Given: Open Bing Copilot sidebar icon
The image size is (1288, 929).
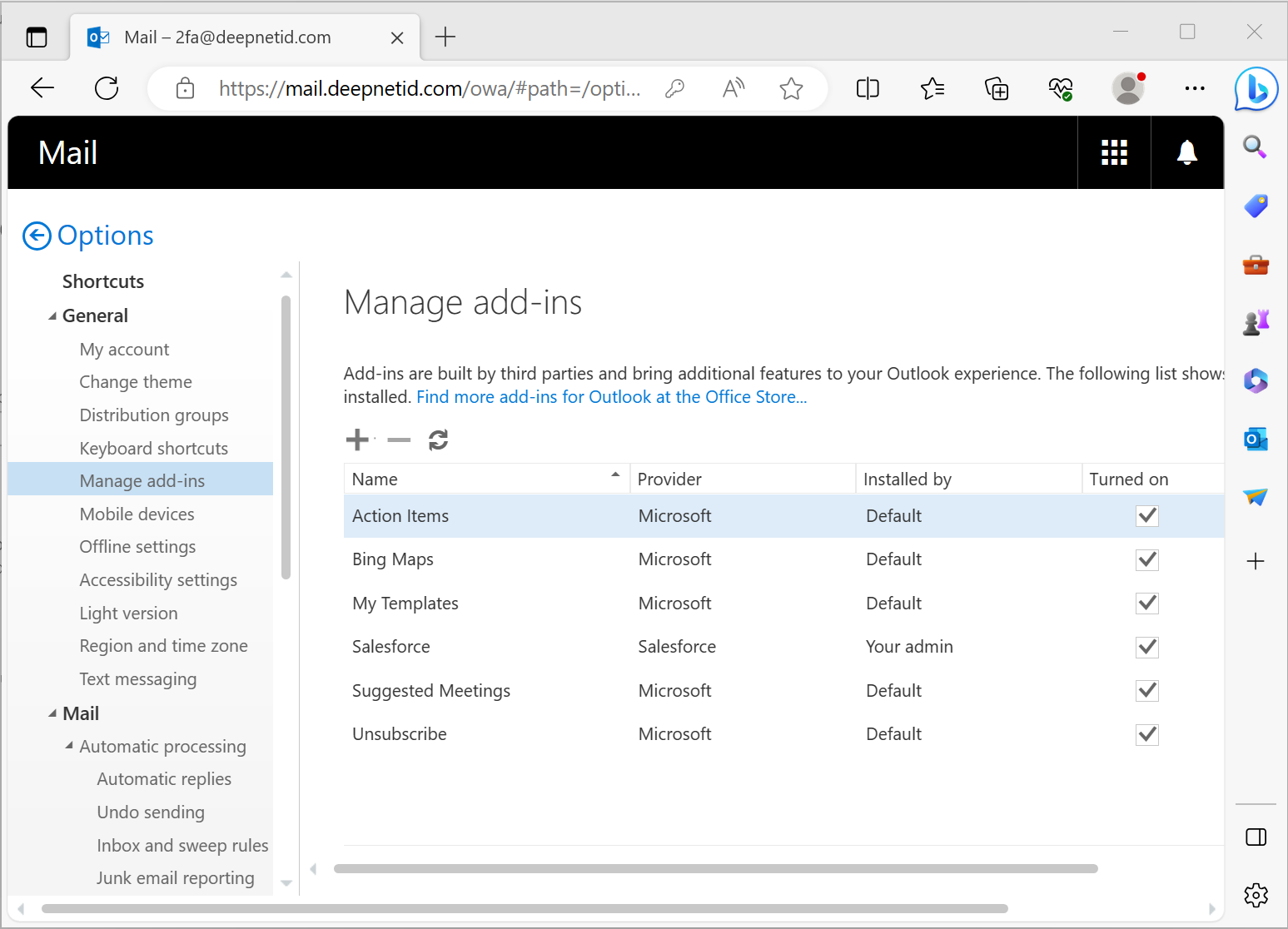Looking at the screenshot, I should (1256, 88).
